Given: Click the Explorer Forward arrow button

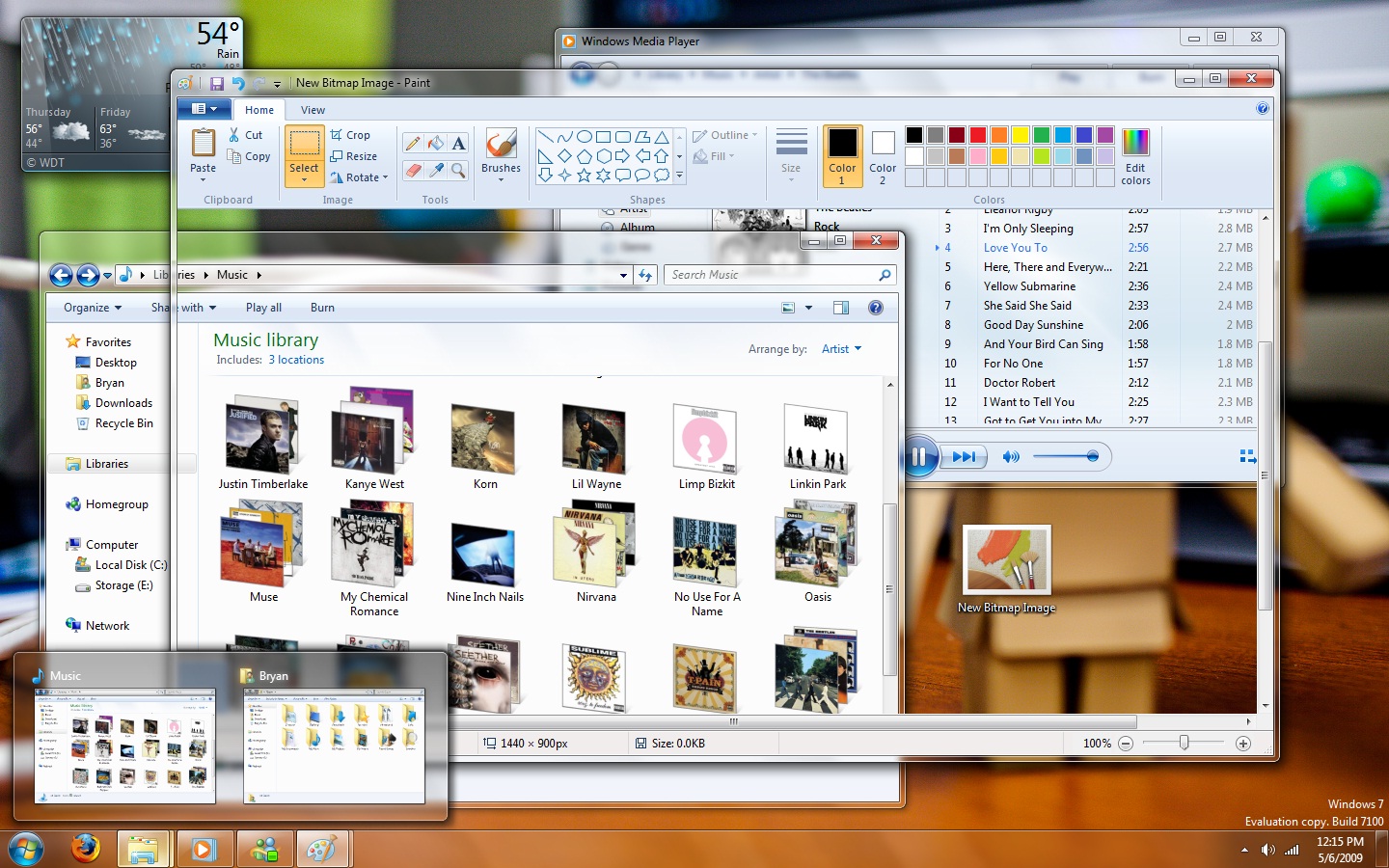Looking at the screenshot, I should (x=88, y=276).
